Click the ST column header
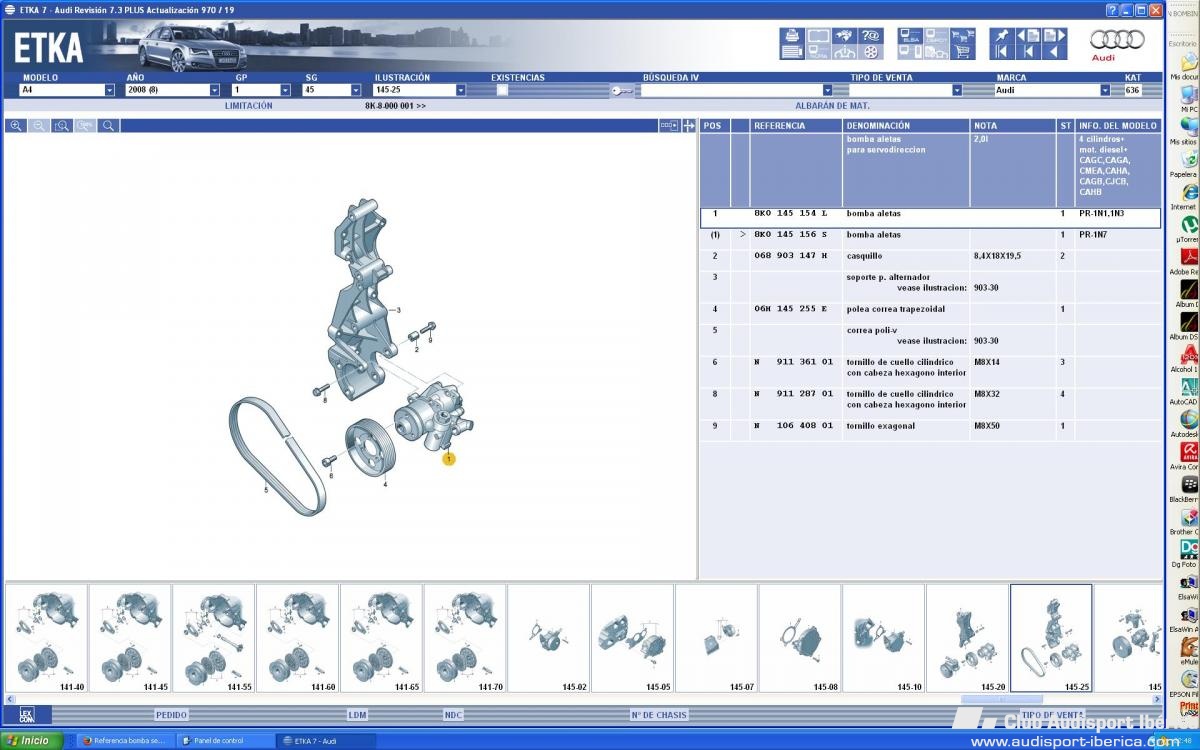Viewport: 1200px width, 750px height. [1065, 126]
